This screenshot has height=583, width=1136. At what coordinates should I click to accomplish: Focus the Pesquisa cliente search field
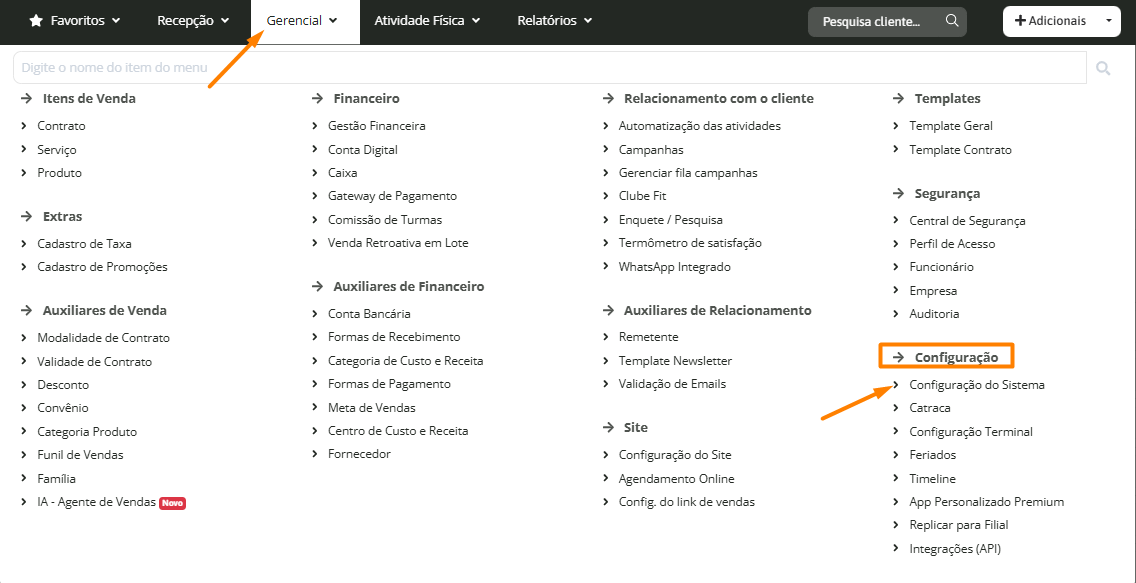(x=887, y=22)
